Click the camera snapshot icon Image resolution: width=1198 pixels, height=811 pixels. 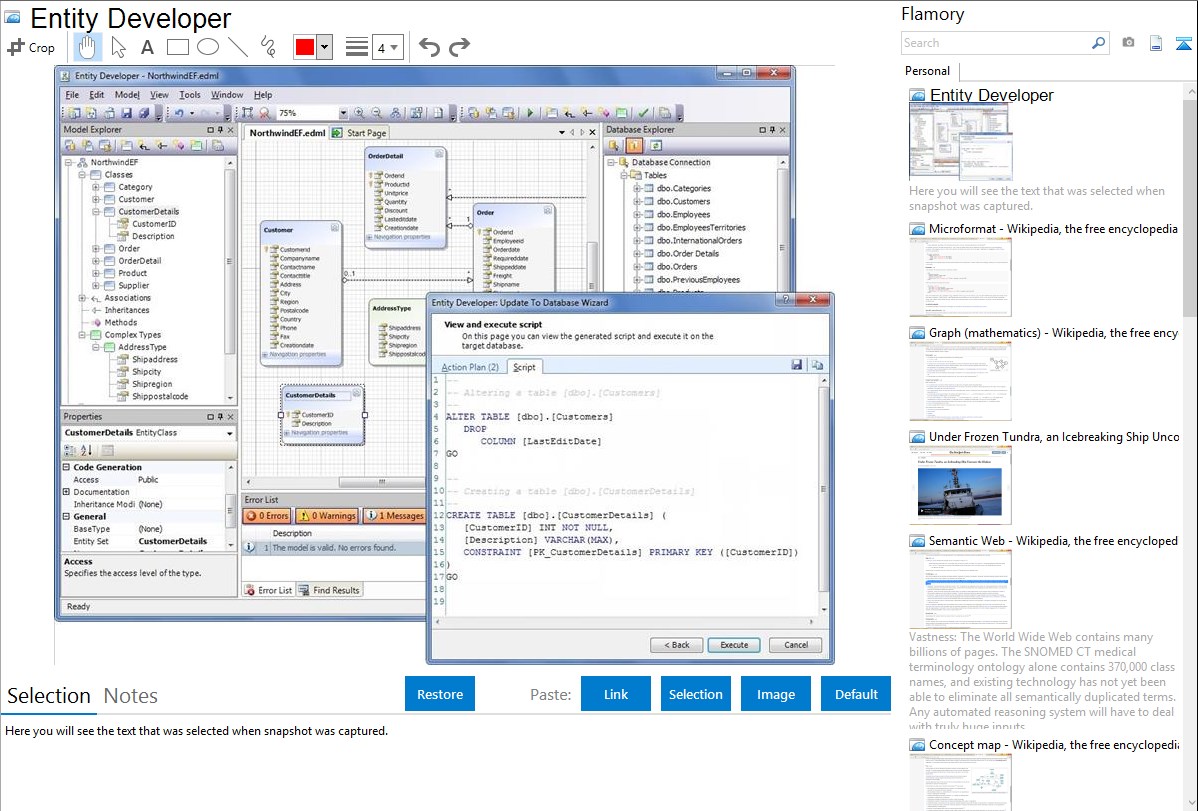[x=1128, y=43]
